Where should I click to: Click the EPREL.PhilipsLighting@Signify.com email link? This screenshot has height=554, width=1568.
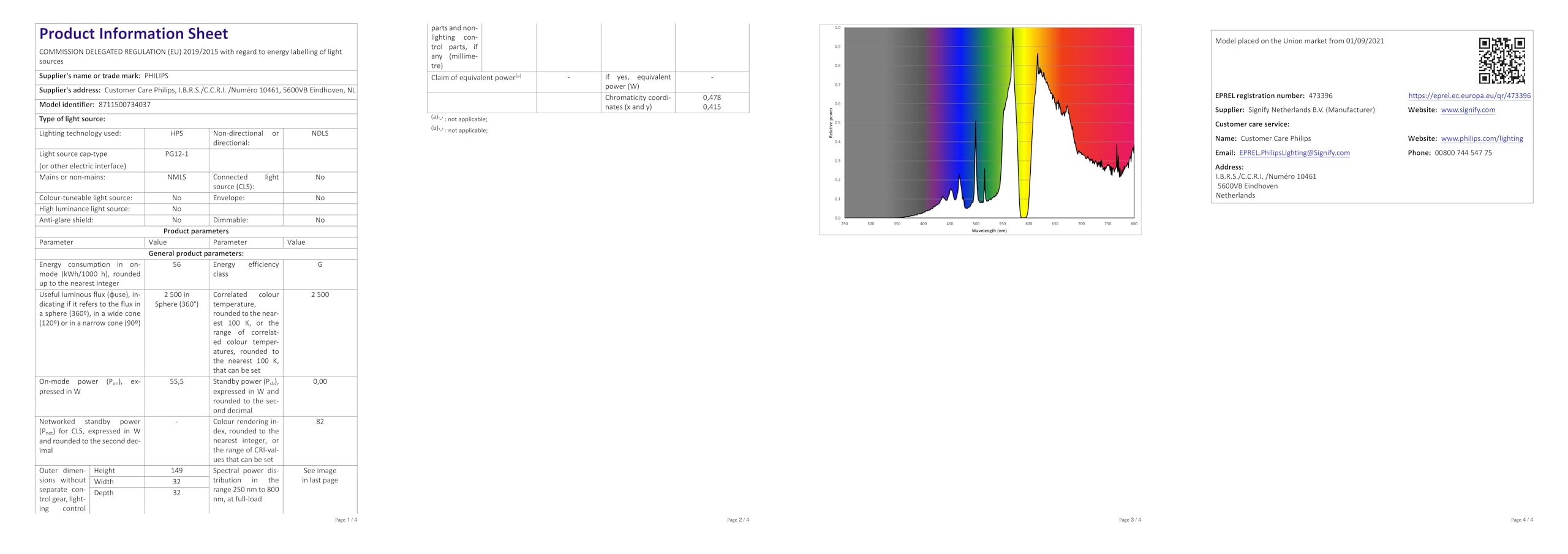1294,153
